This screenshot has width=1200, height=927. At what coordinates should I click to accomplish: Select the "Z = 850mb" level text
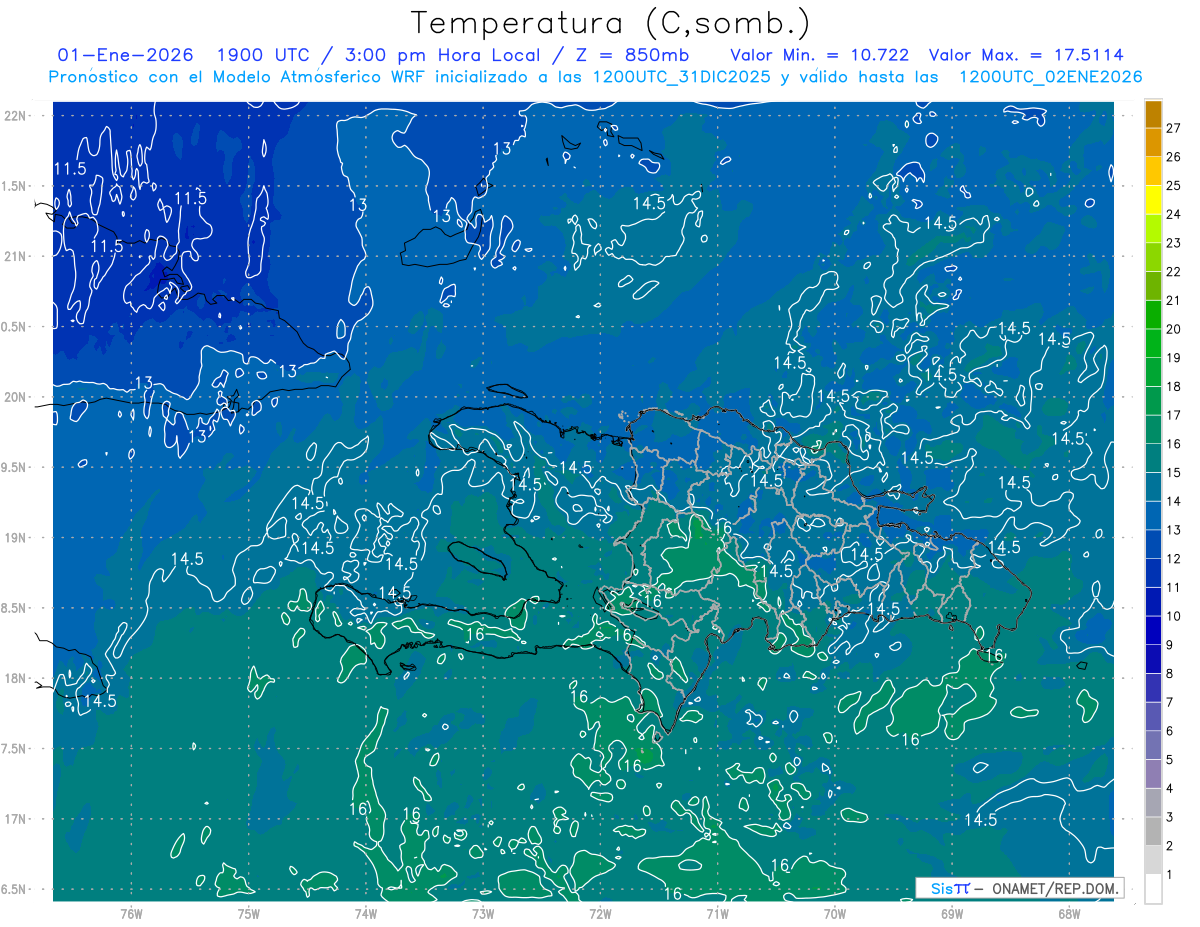pos(631,55)
